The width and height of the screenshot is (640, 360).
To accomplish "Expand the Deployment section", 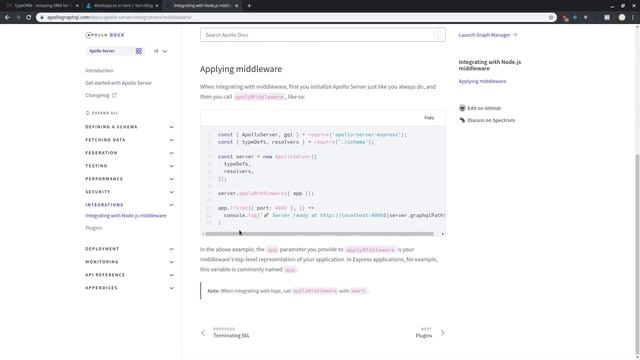I will tap(129, 249).
